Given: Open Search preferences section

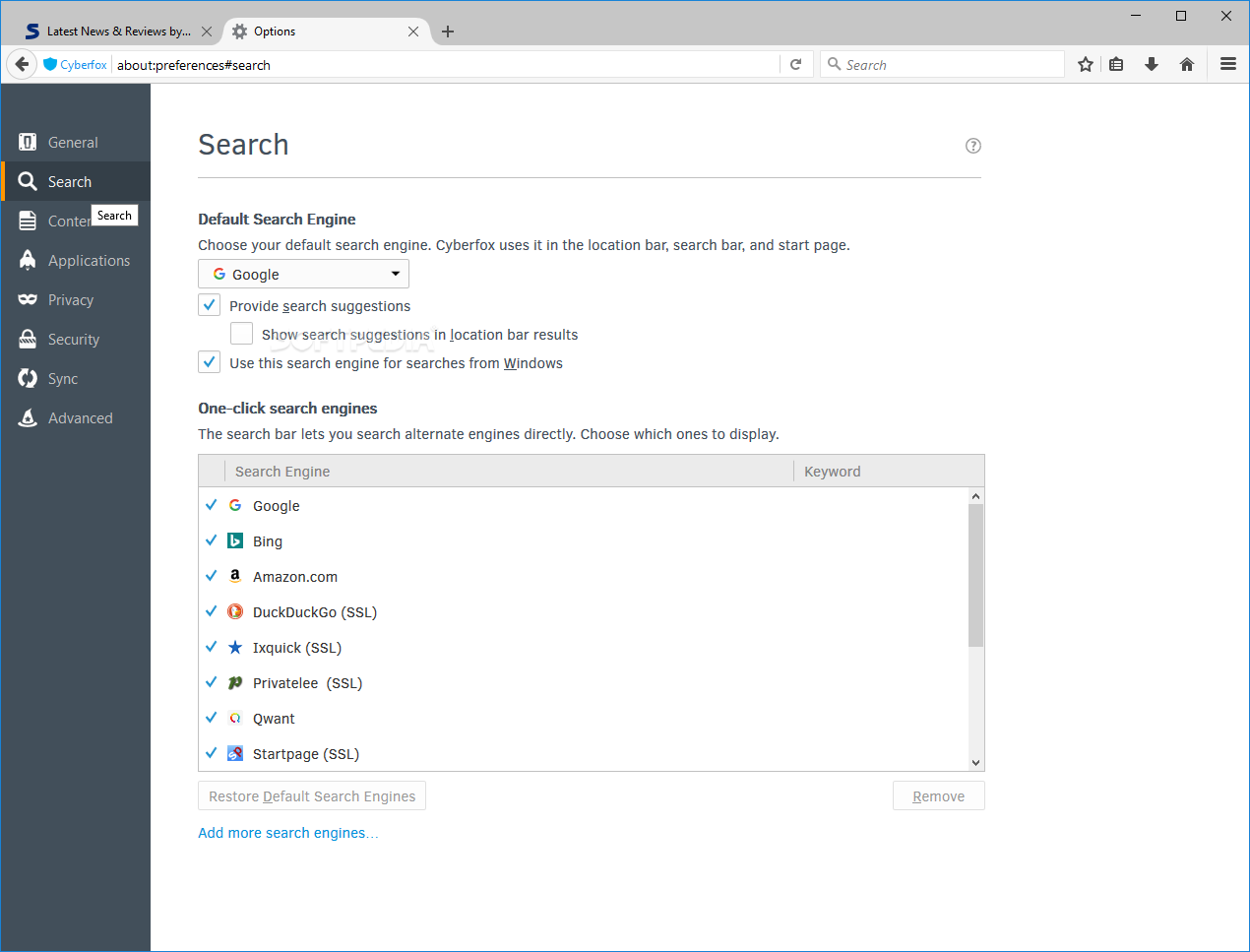Looking at the screenshot, I should pos(76,182).
